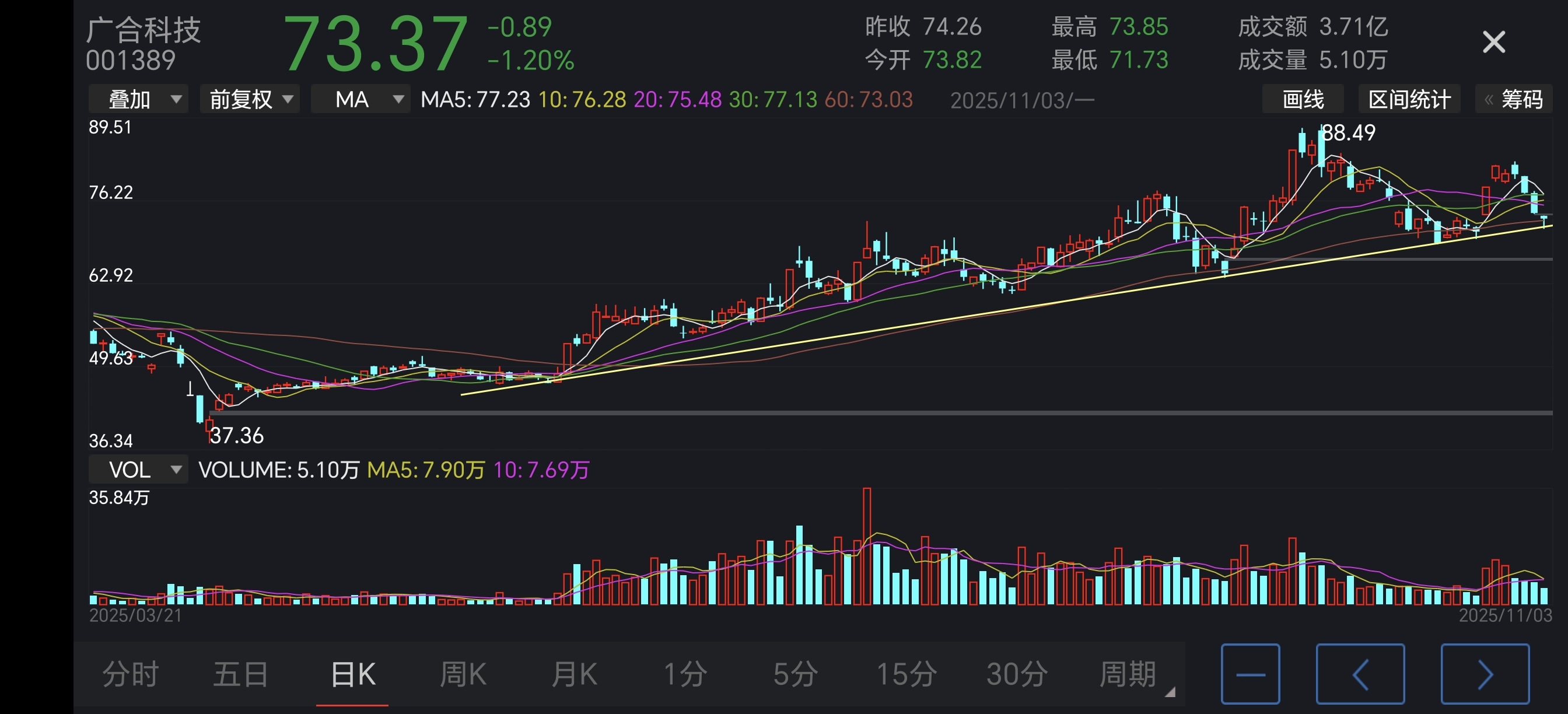
Task: Select the 月K monthly chart tab
Action: point(574,674)
